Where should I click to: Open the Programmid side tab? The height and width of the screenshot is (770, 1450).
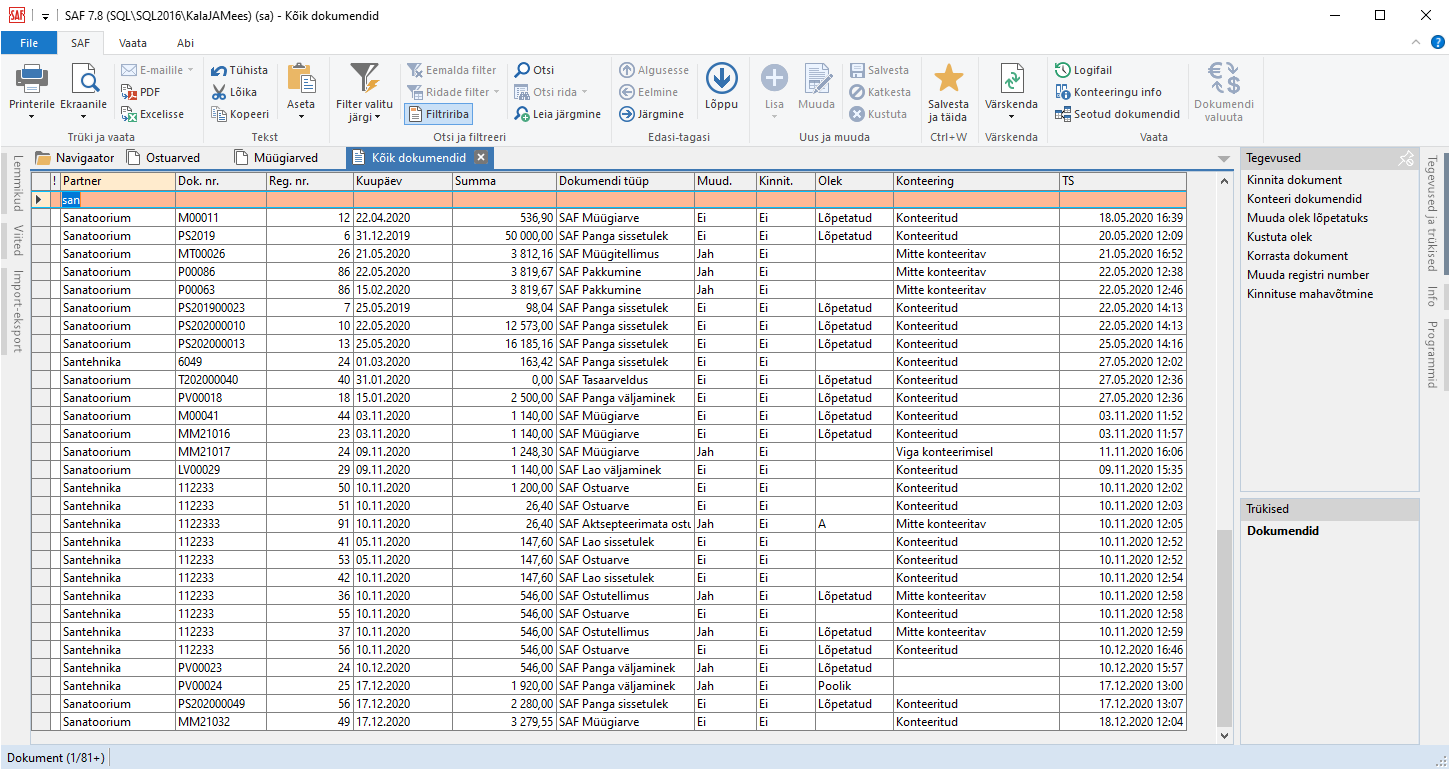1431,354
